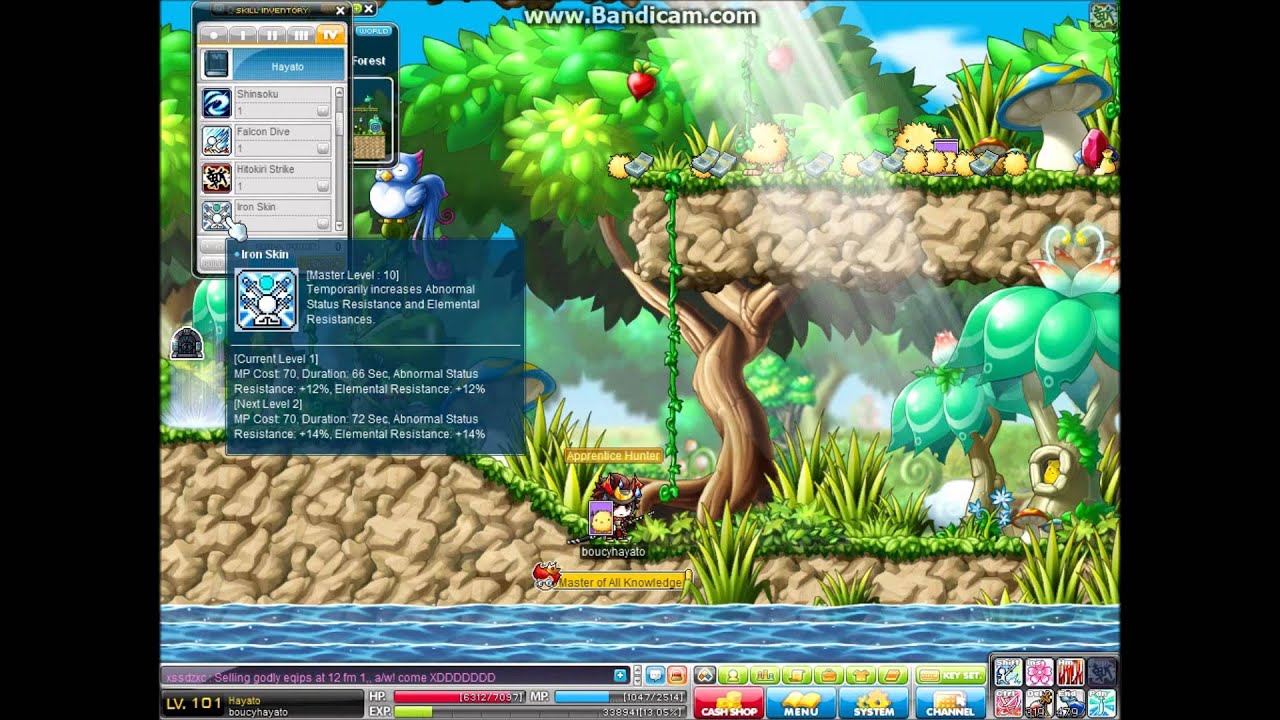Screen dimensions: 1280x720
Task: Open the top-right corner menu icon
Action: coord(1104,17)
